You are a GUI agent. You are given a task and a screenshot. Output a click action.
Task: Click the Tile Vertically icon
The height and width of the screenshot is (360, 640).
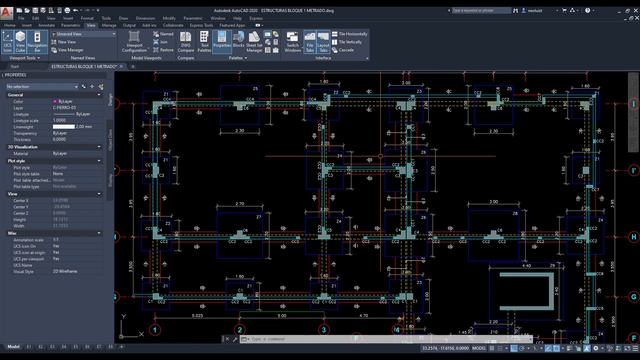pos(335,42)
